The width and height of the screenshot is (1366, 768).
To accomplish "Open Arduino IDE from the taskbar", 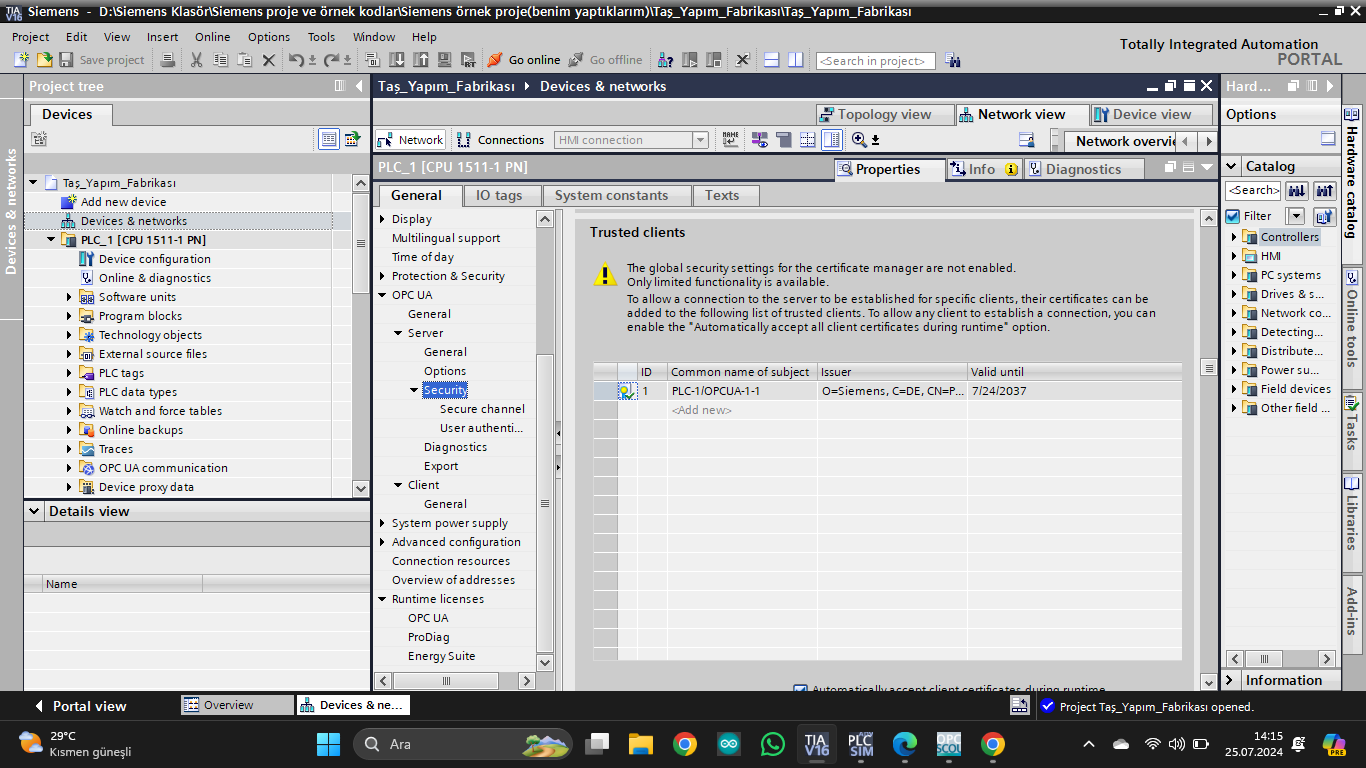I will click(729, 744).
